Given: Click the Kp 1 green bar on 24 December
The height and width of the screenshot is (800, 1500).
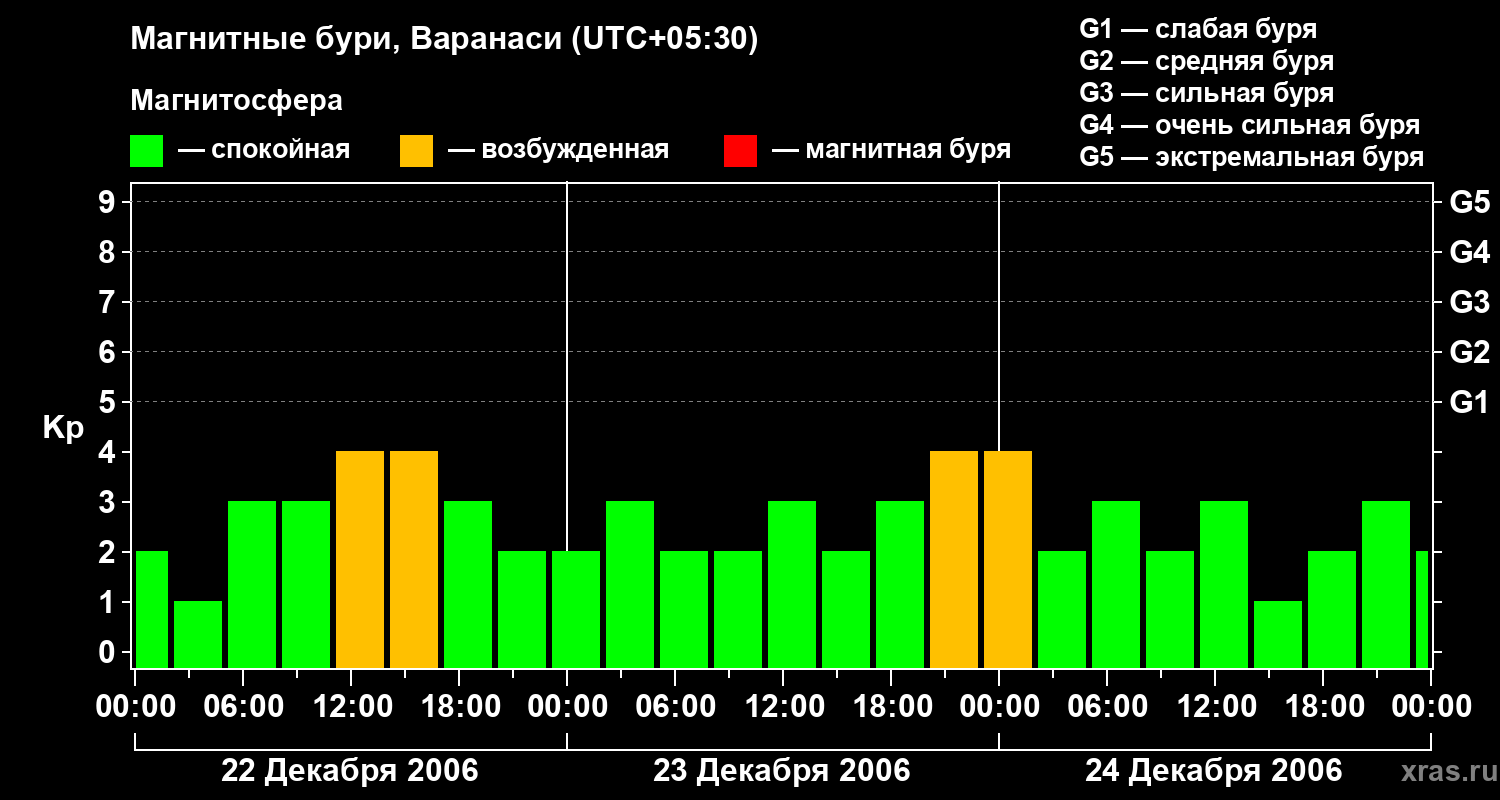Looking at the screenshot, I should click(x=1278, y=634).
